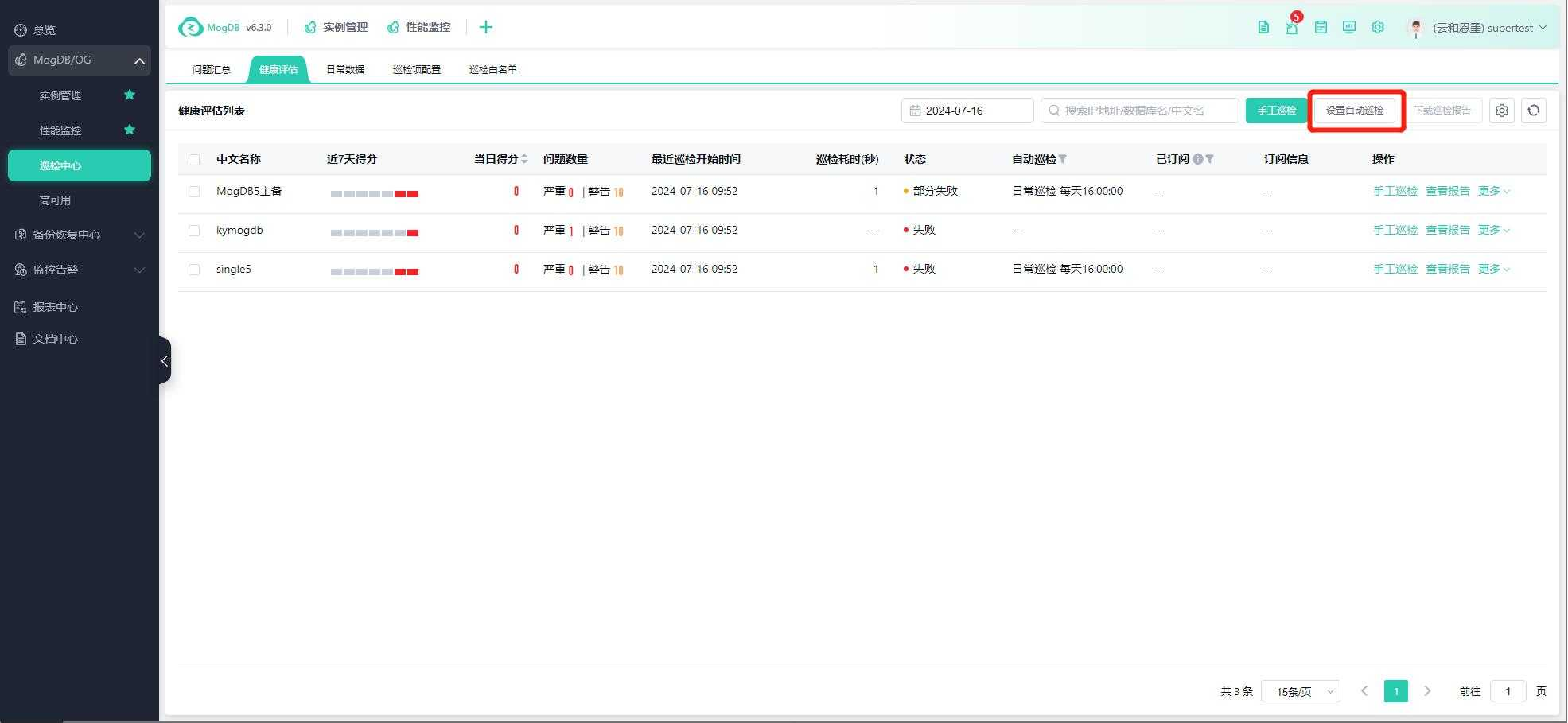This screenshot has width=1568, height=723.
Task: Sort by 当日得分 column arrows
Action: click(524, 159)
